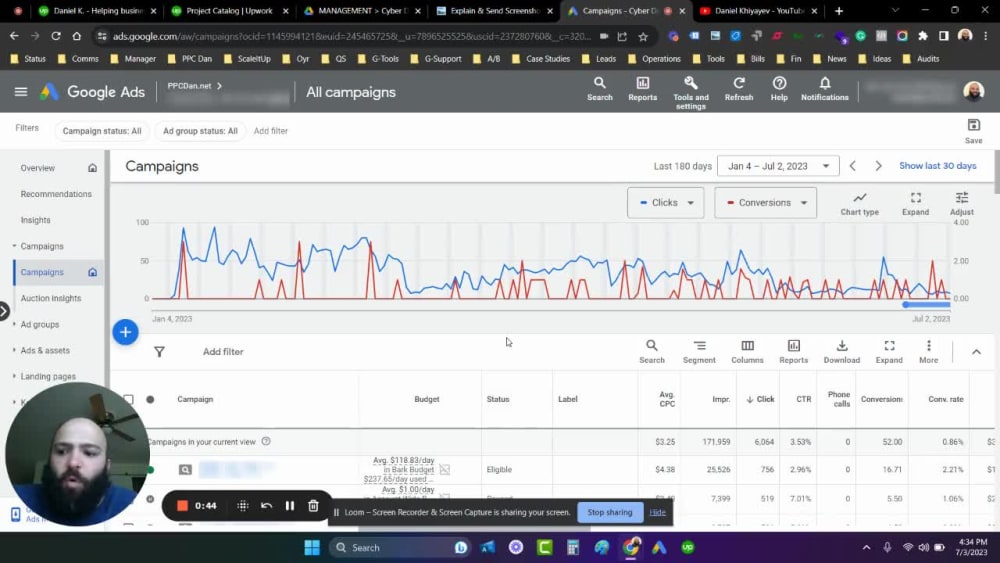The width and height of the screenshot is (1000, 563).
Task: Hide the Loom sharing bar
Action: coord(658,512)
